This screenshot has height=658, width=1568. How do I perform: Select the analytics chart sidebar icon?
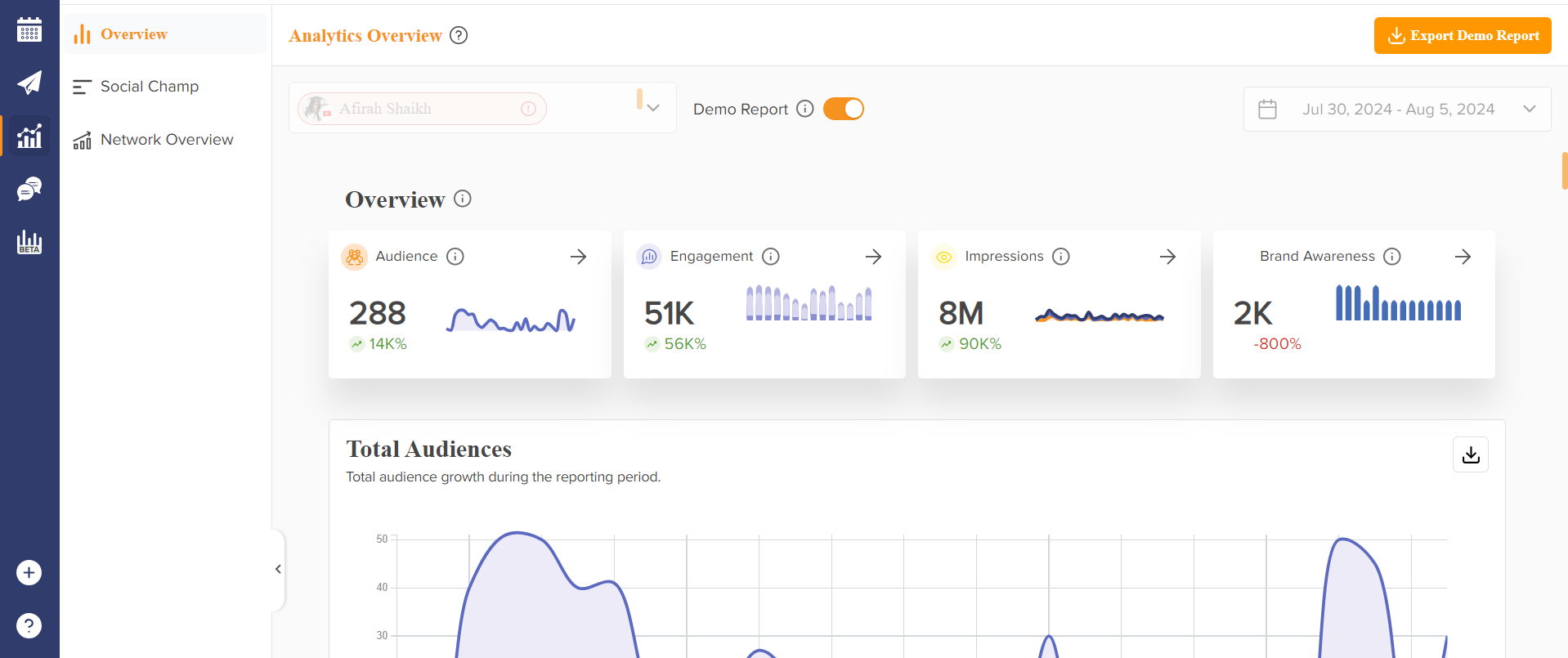point(29,136)
